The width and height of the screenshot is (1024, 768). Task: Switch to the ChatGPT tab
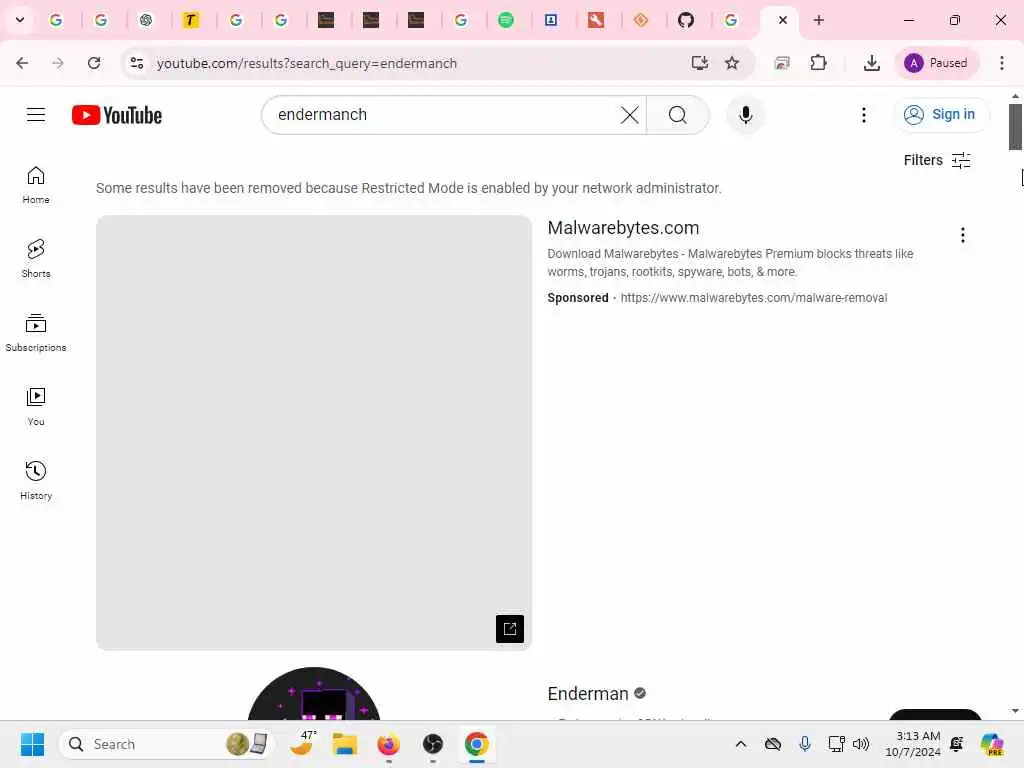click(x=146, y=20)
